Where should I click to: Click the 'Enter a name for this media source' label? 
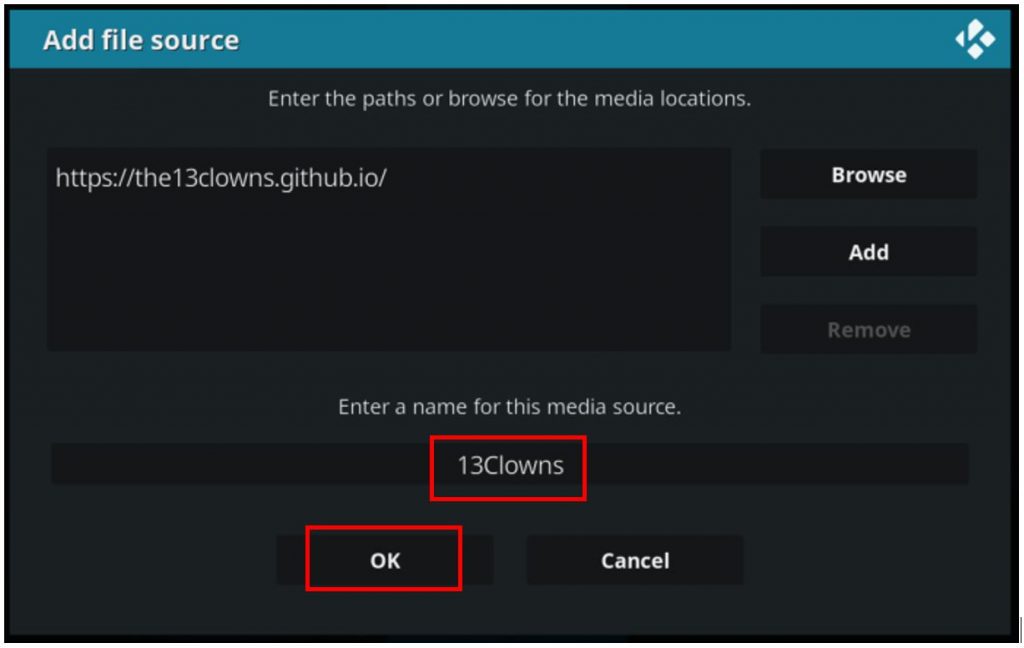click(509, 406)
